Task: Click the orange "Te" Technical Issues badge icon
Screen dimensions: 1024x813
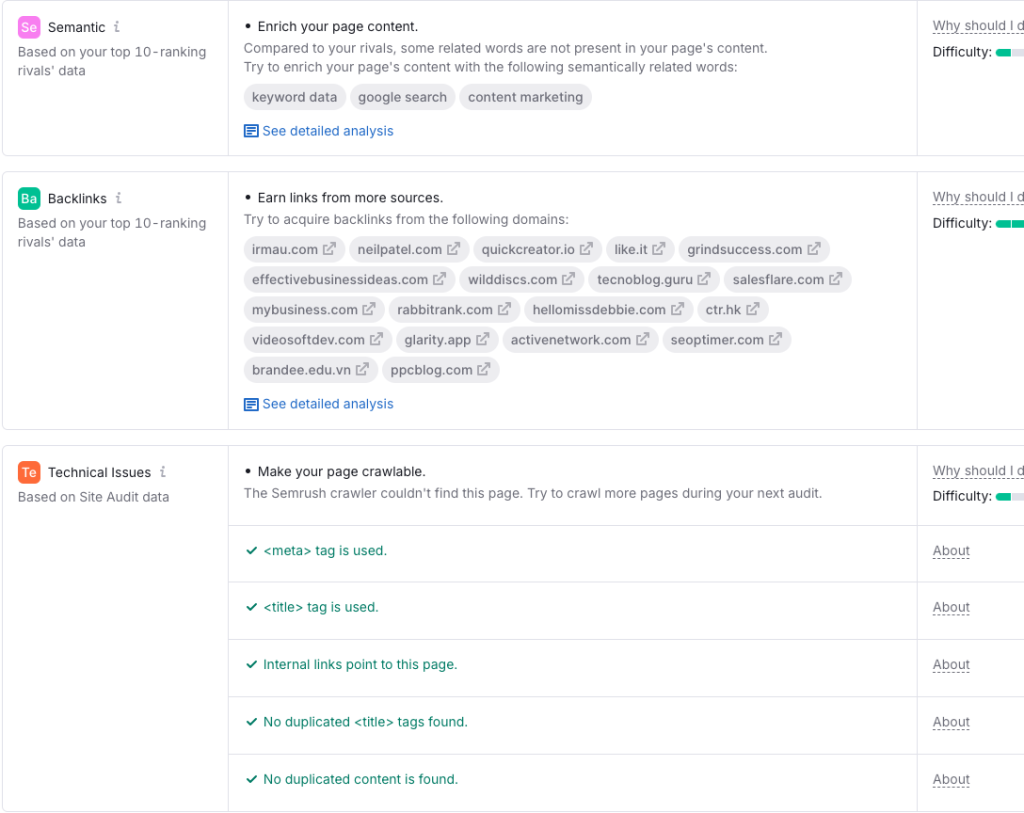Action: coord(29,471)
